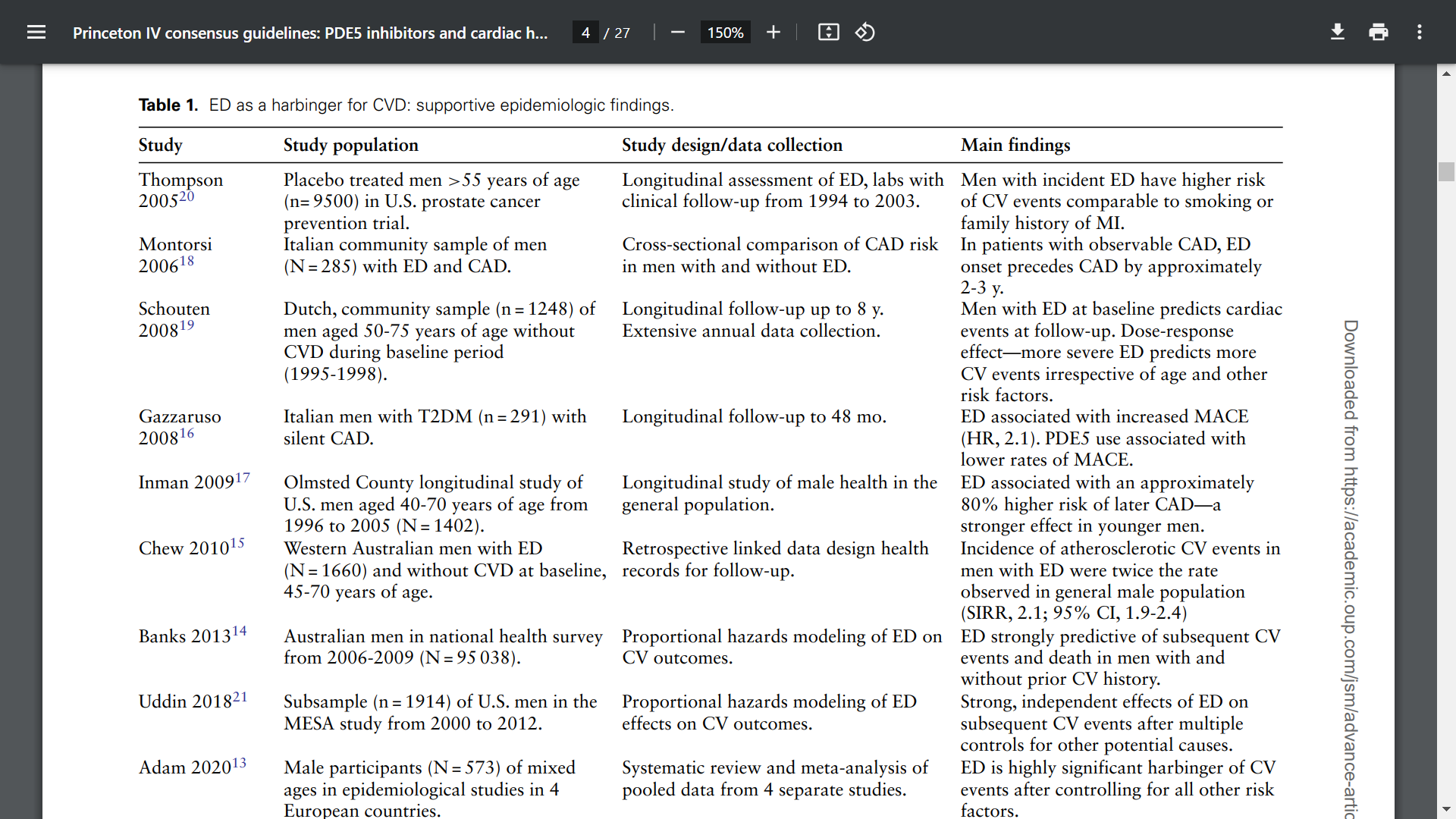Click the 'Main findings' column header
This screenshot has height=819, width=1456.
[1015, 145]
